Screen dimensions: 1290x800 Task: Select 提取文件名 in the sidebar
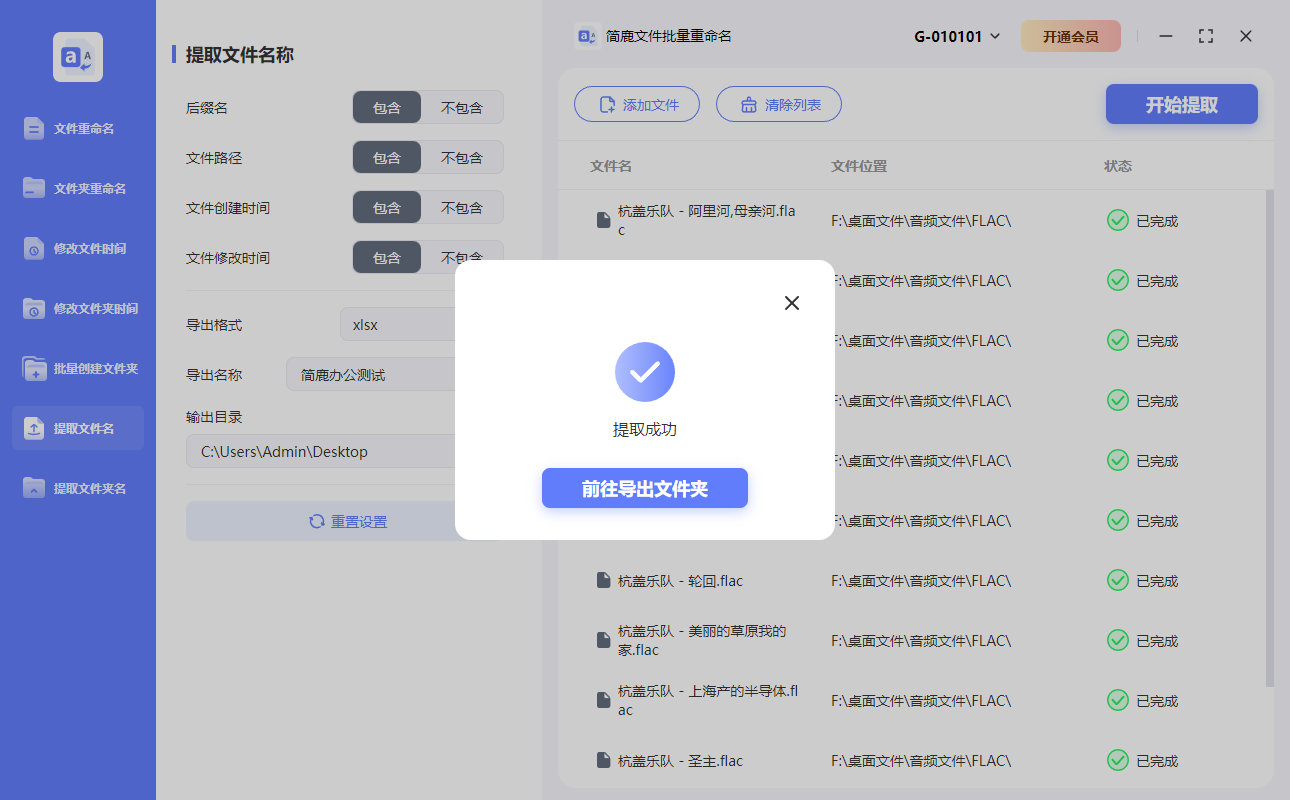(78, 428)
